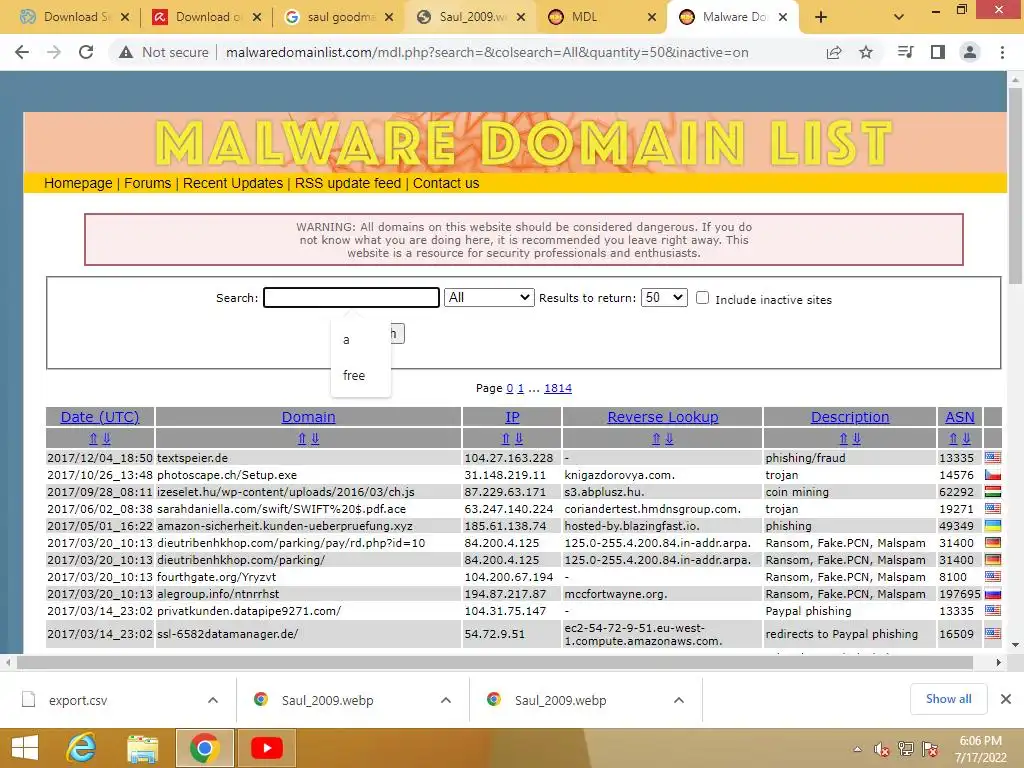Expand options for export.csv download
Image resolution: width=1024 pixels, height=768 pixels.
coord(213,700)
